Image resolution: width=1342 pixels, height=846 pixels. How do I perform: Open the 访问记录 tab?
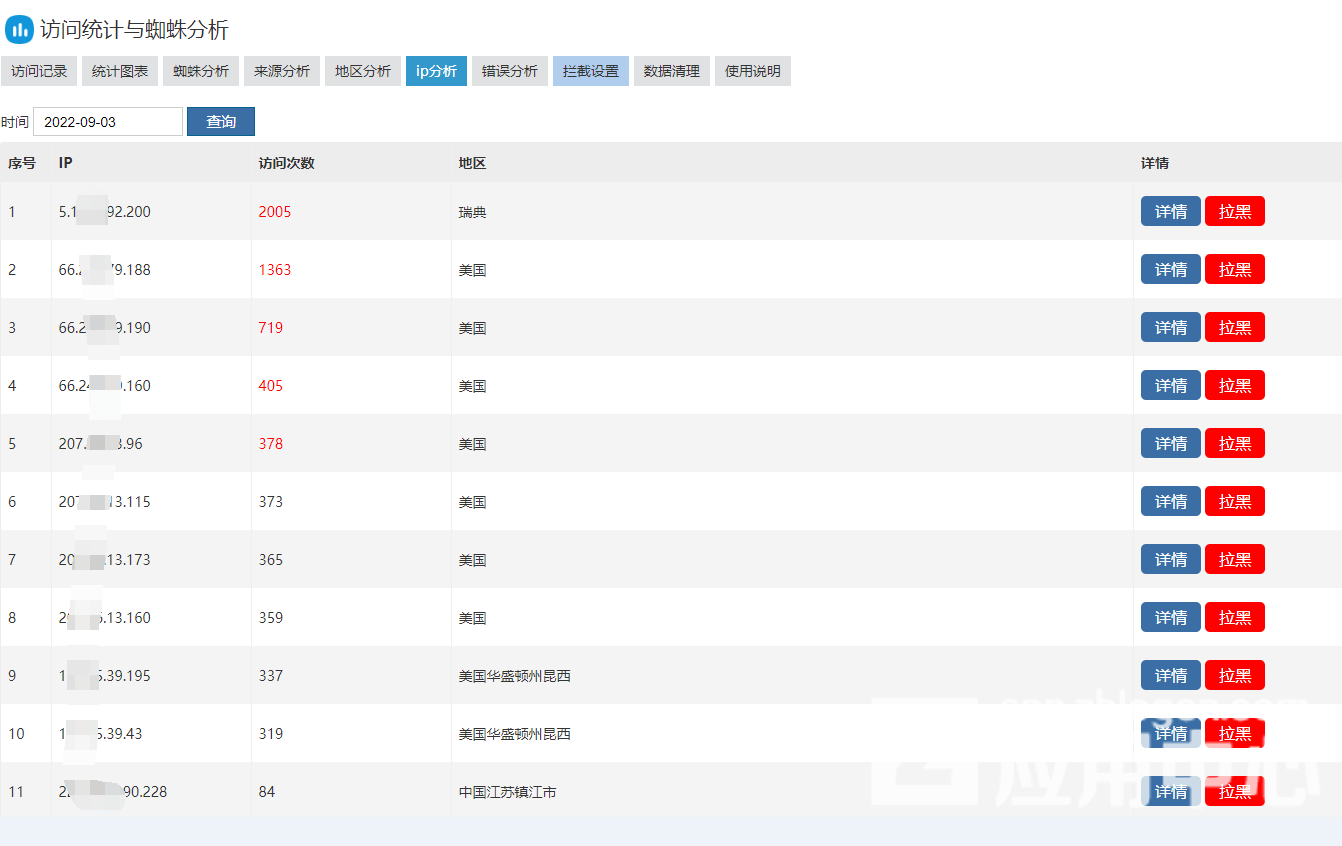39,71
